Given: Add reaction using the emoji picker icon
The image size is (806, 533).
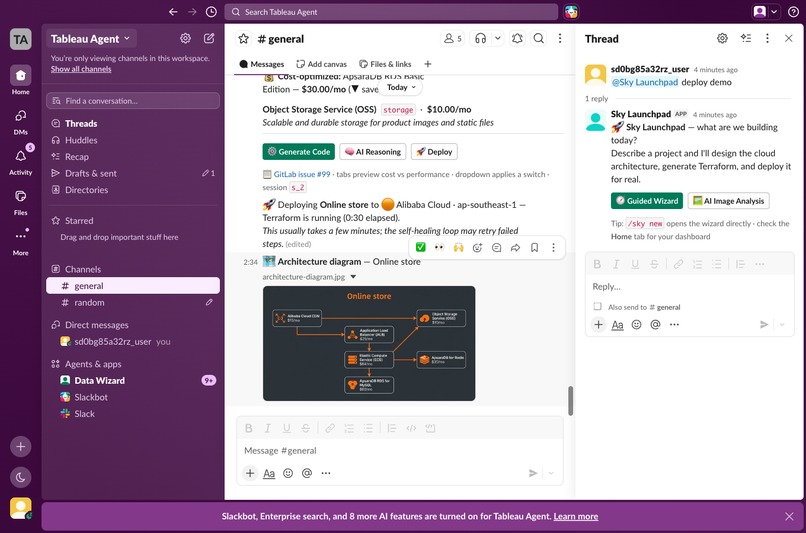Looking at the screenshot, I should point(477,247).
